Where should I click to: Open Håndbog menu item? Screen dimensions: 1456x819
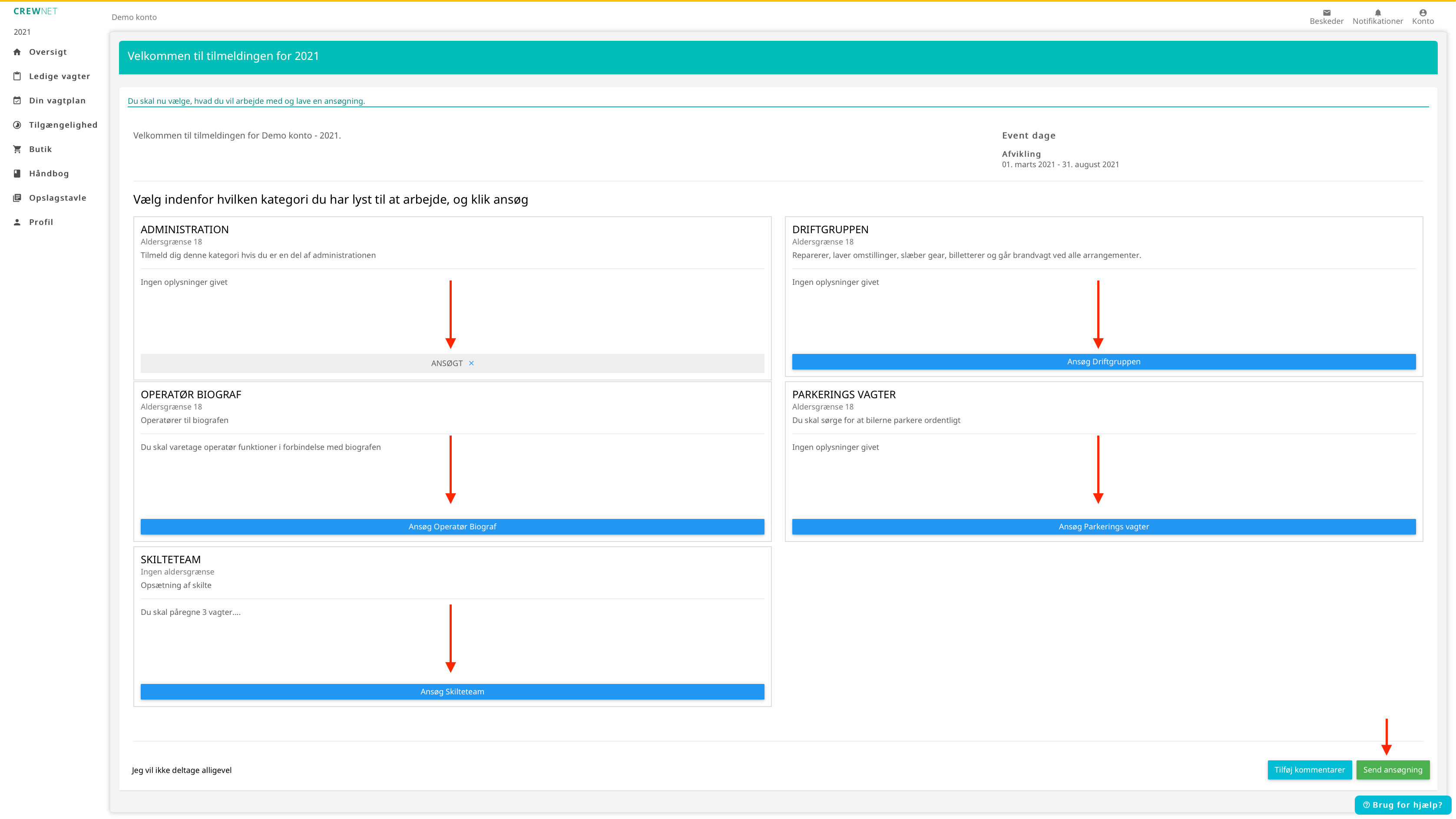(x=49, y=174)
